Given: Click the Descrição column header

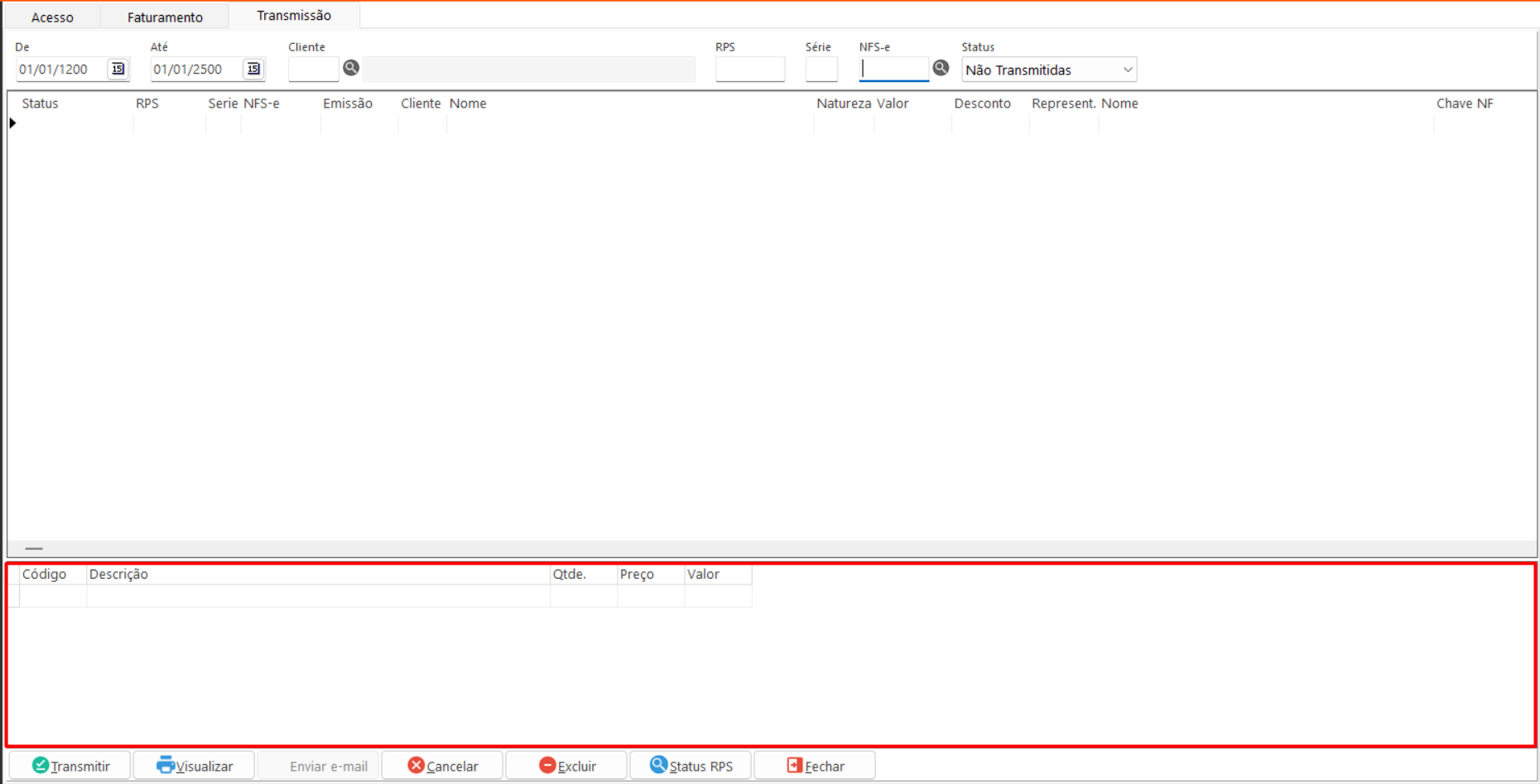Looking at the screenshot, I should click(x=118, y=575).
